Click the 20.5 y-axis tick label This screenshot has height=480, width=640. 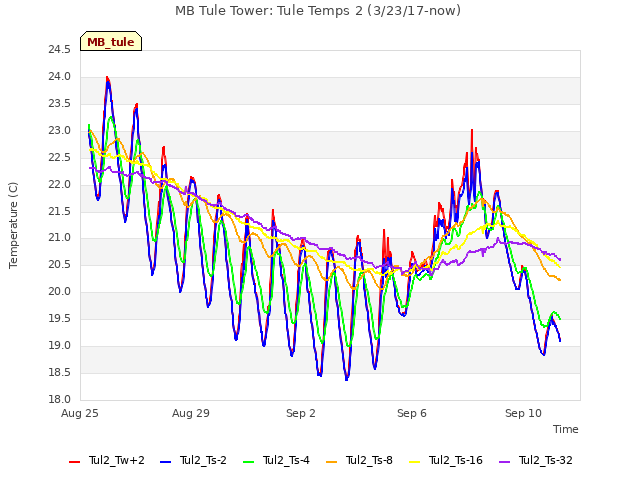[x=60, y=264]
